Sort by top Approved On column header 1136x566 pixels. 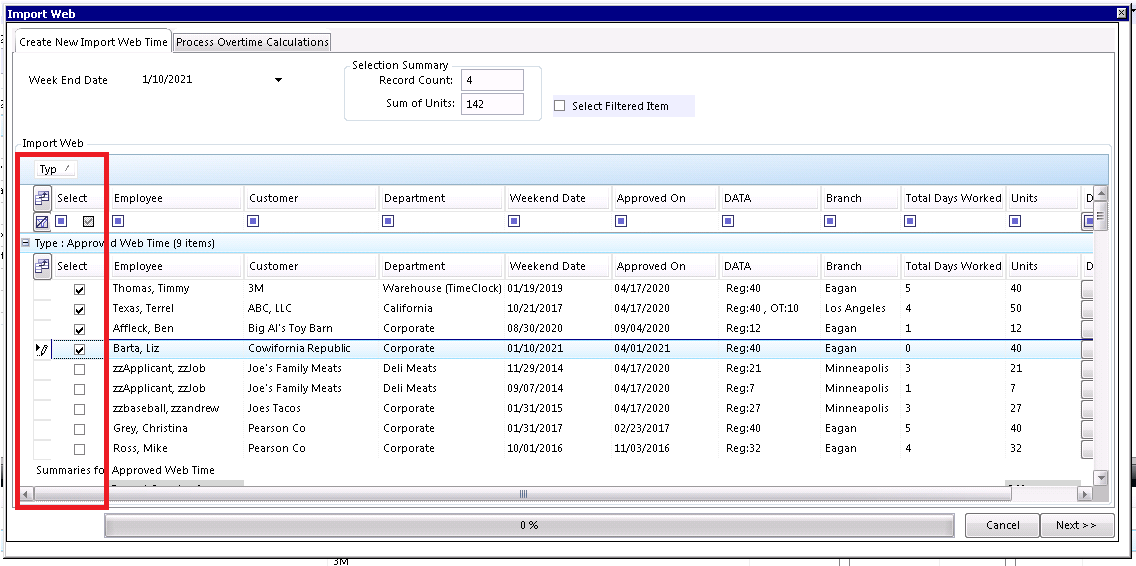tap(665, 198)
